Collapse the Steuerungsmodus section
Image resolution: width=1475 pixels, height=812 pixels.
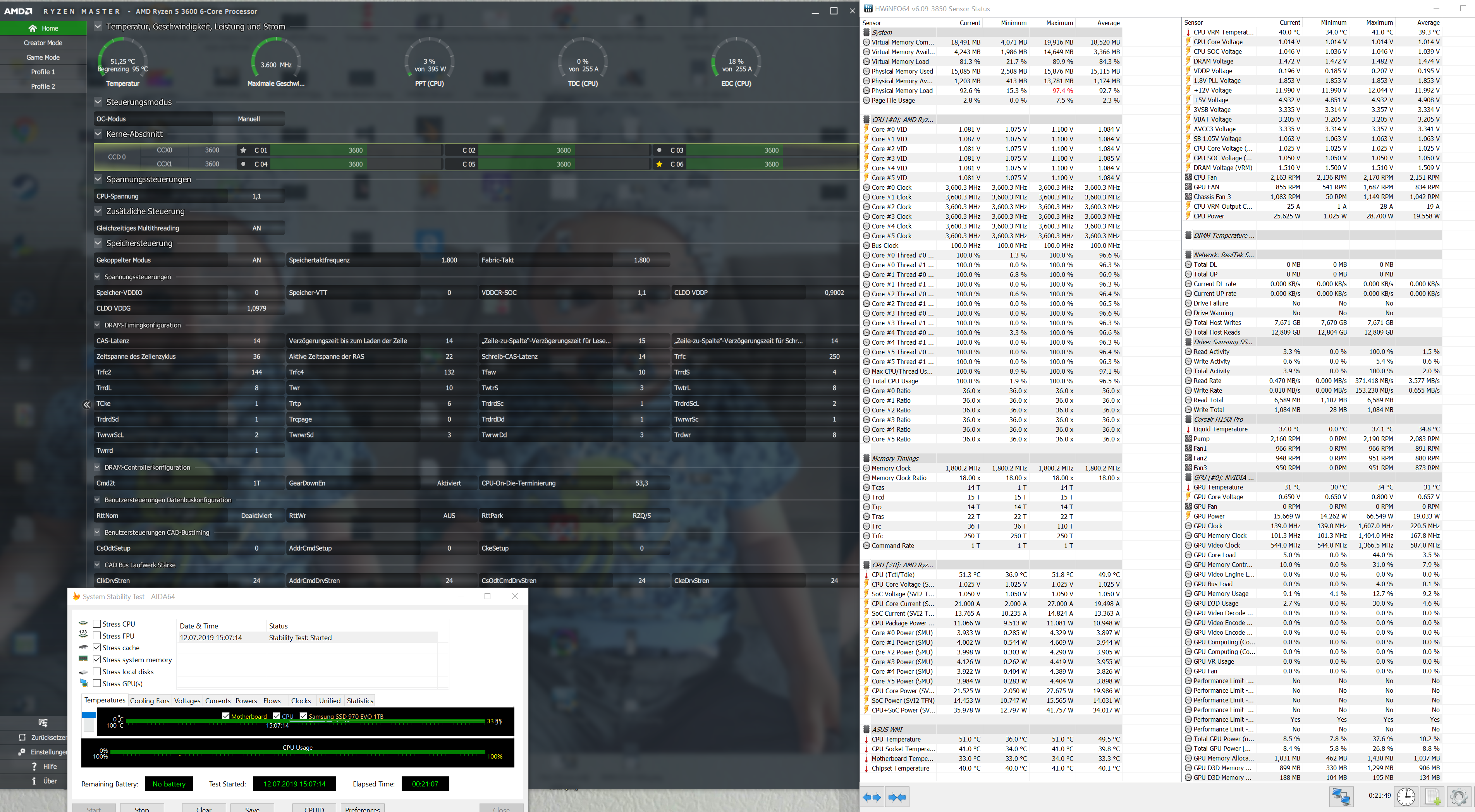(x=98, y=102)
